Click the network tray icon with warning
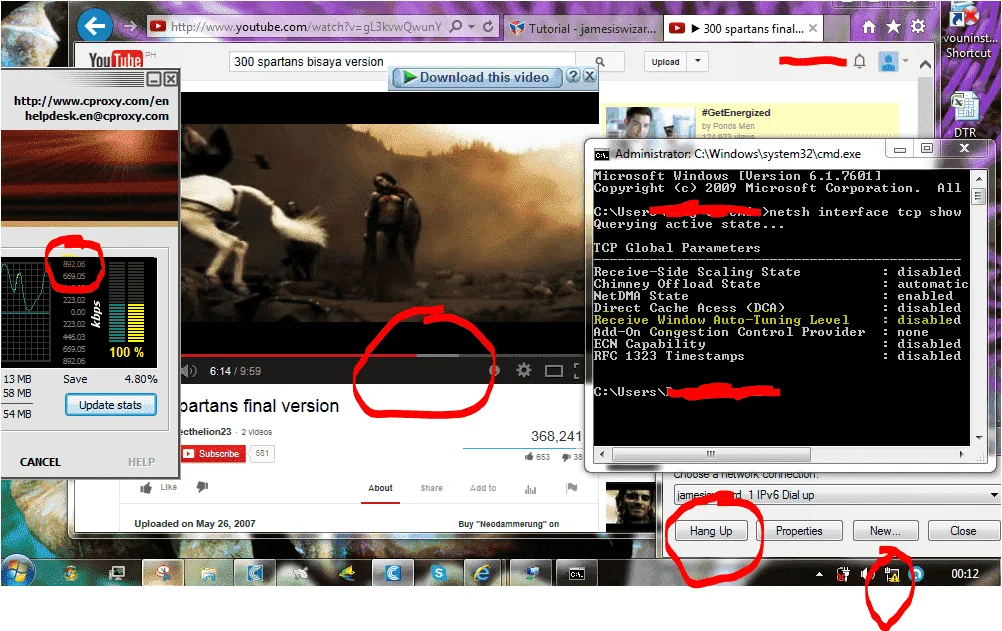Screen dimensions: 1002x631 coord(891,574)
